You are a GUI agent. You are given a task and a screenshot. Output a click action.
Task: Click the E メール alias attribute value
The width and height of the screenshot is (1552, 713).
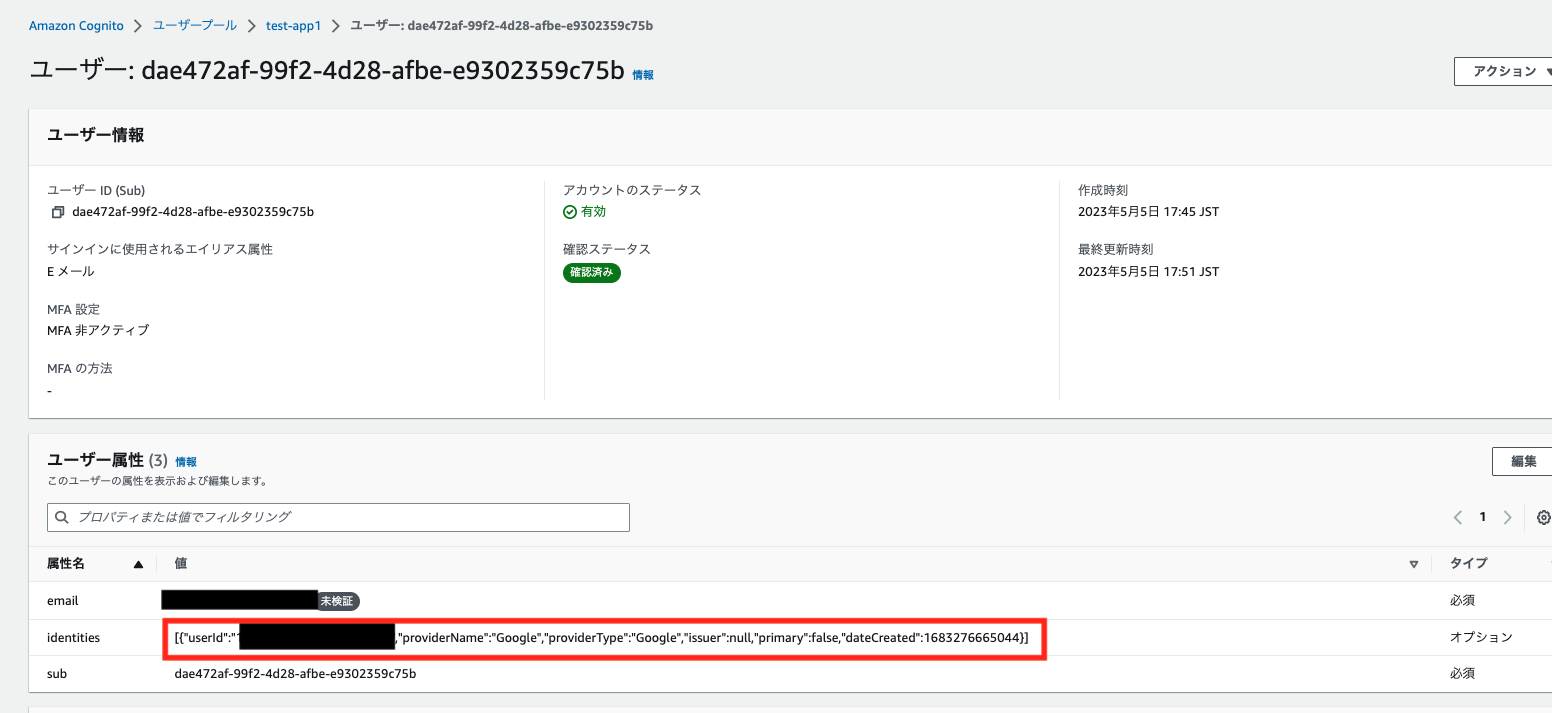[x=71, y=272]
